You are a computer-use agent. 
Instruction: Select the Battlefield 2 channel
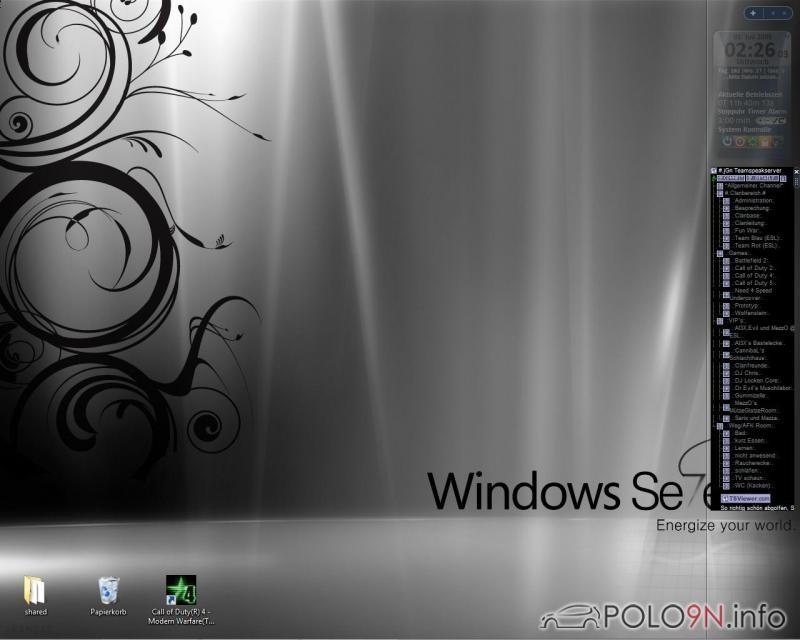click(760, 260)
